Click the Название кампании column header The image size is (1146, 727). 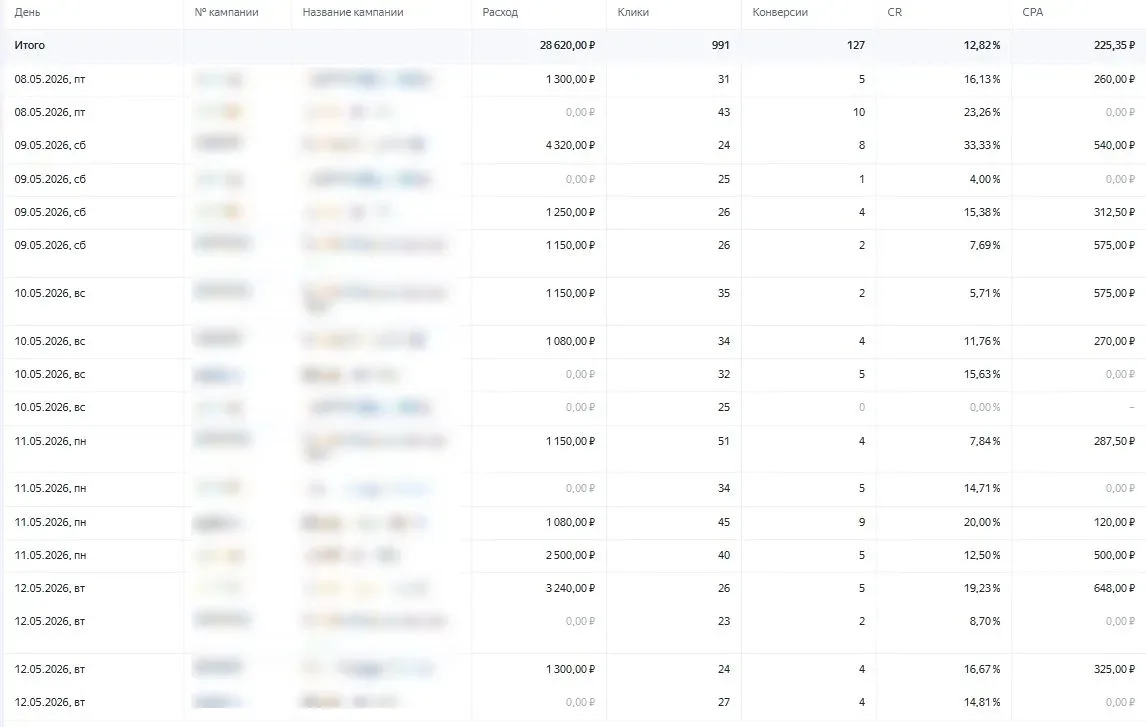(353, 12)
